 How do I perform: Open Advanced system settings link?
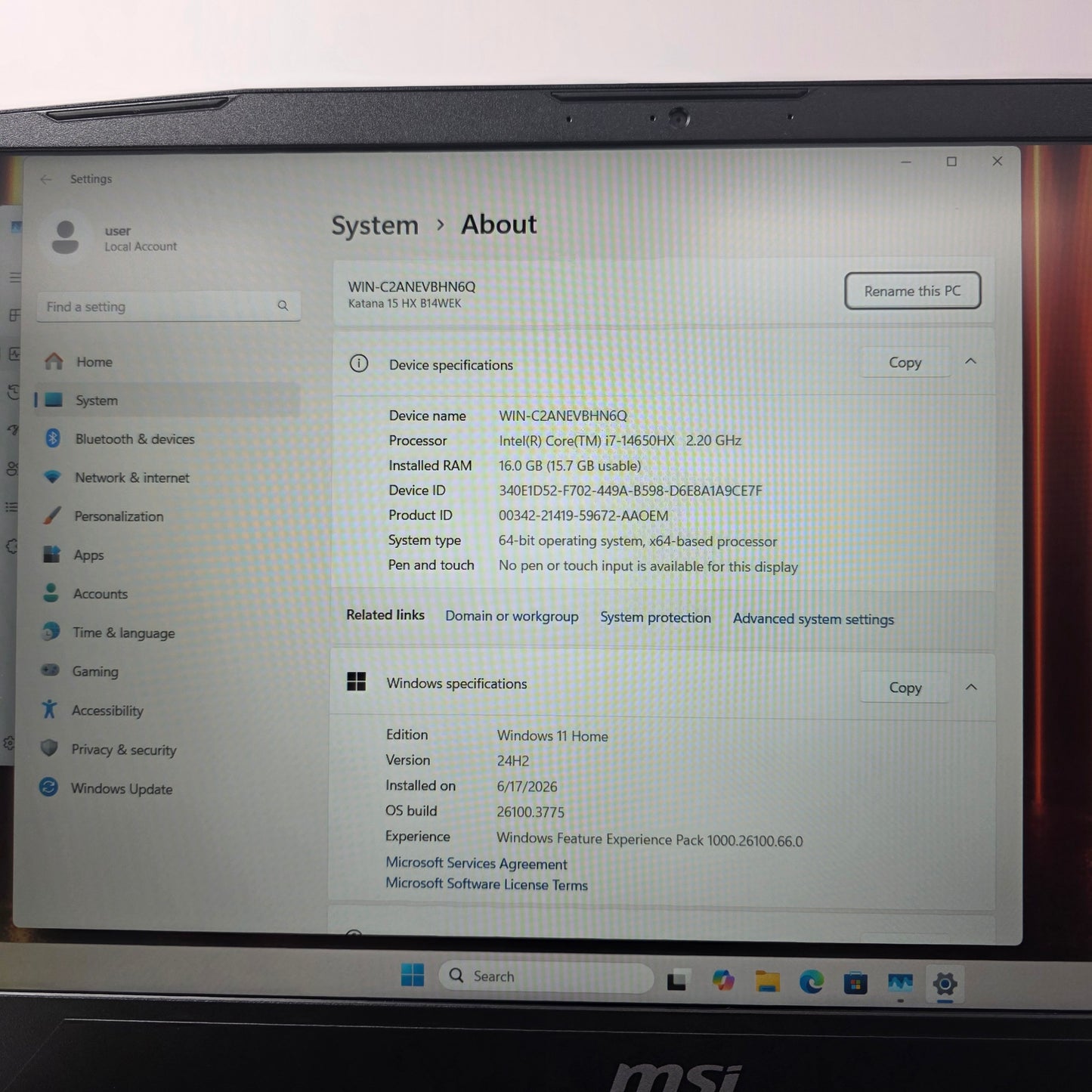tap(813, 619)
